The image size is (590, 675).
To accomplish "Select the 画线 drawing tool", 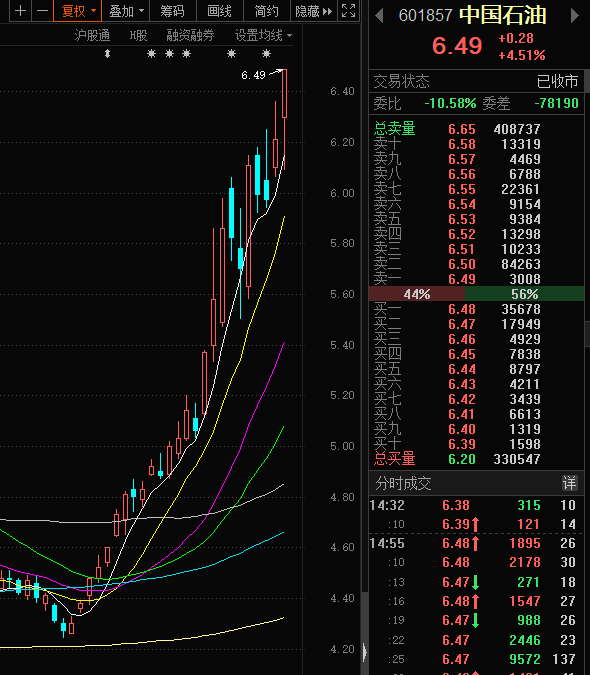I will coord(219,11).
